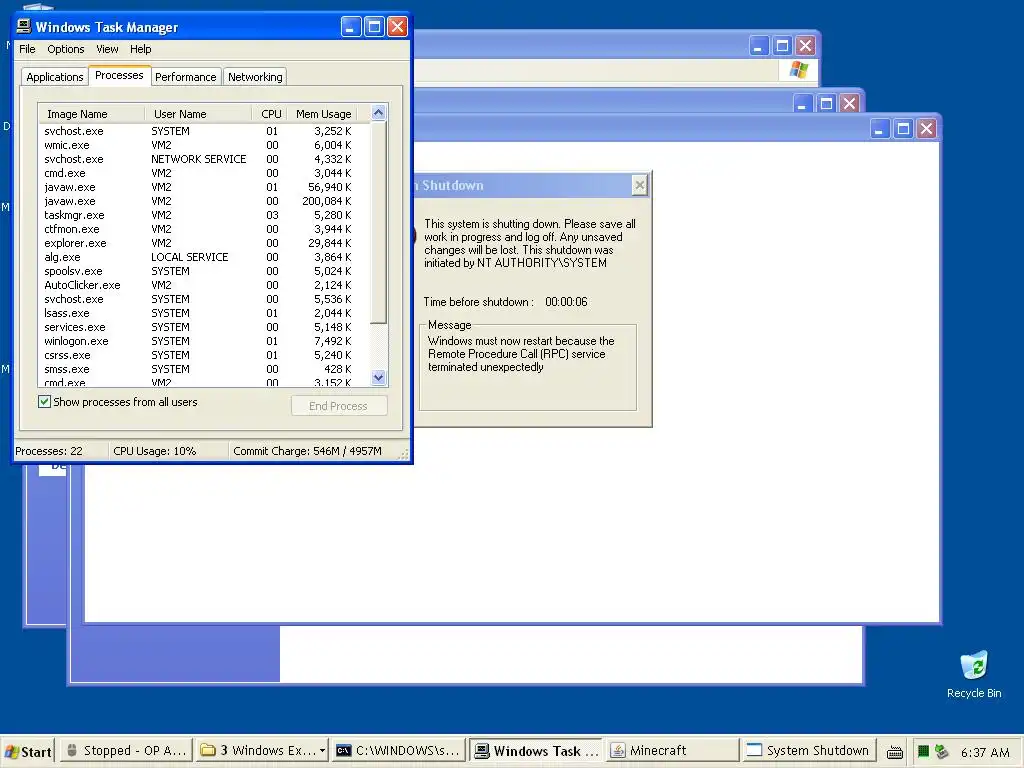The image size is (1024, 768).
Task: Expand the 3 Windows Explorer taskbar group
Action: 263,751
